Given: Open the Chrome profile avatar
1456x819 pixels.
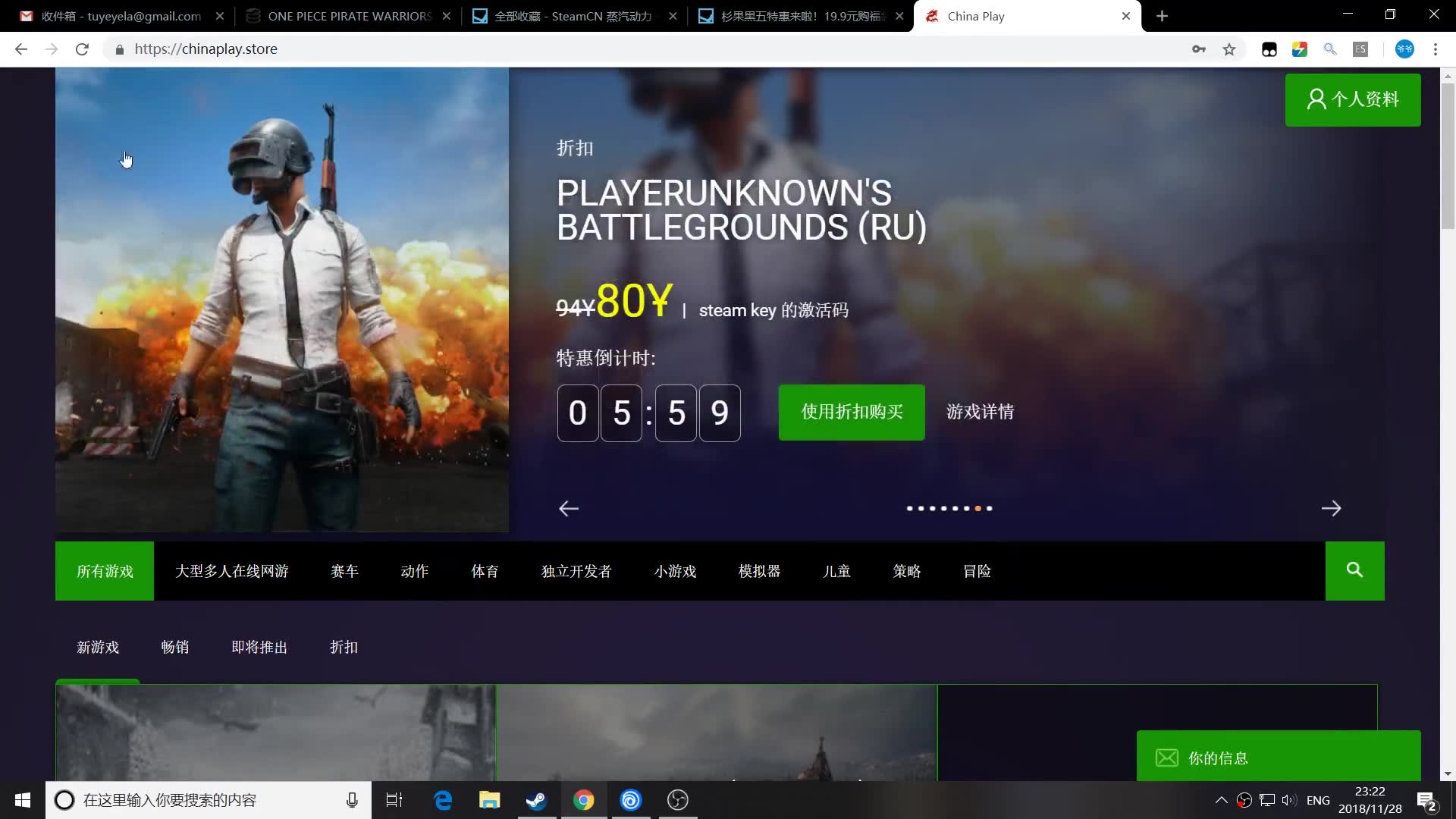Looking at the screenshot, I should pos(1404,49).
